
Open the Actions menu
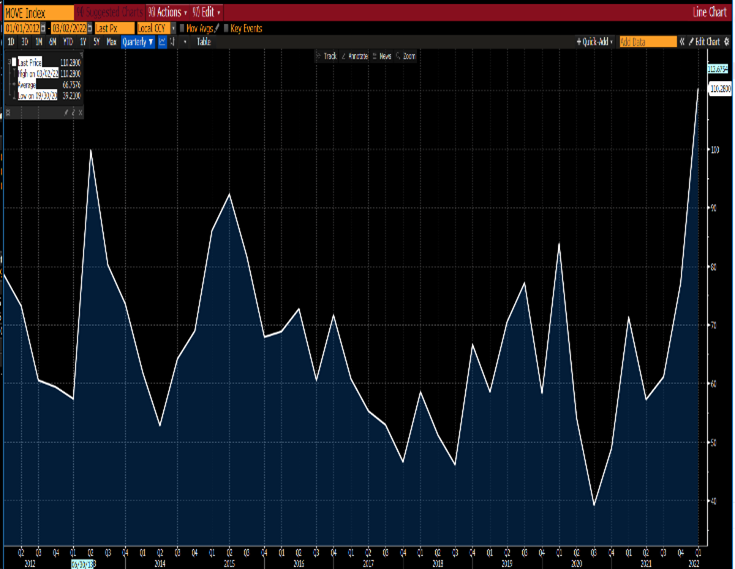point(164,12)
